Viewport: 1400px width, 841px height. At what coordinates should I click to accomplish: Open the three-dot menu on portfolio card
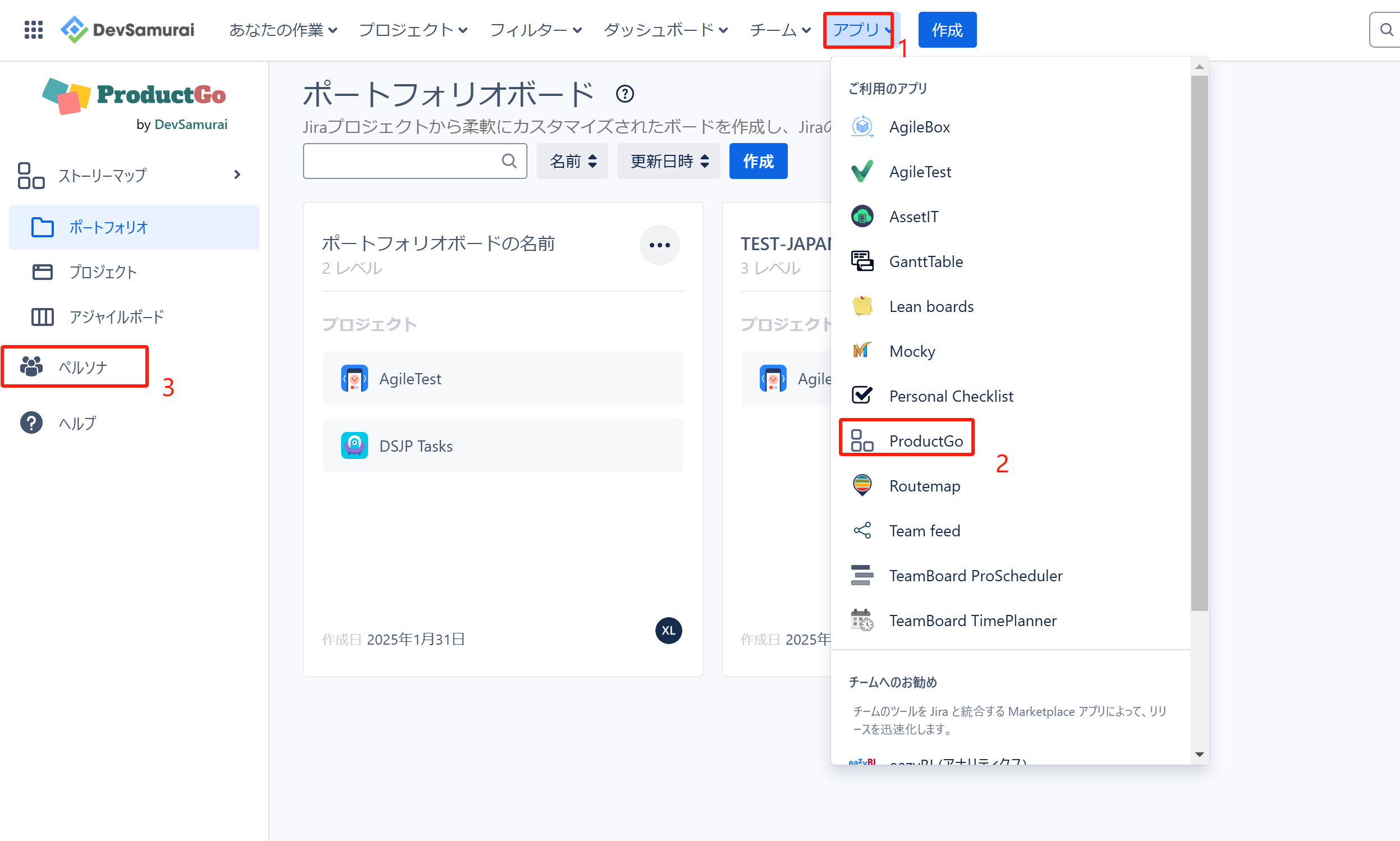659,245
